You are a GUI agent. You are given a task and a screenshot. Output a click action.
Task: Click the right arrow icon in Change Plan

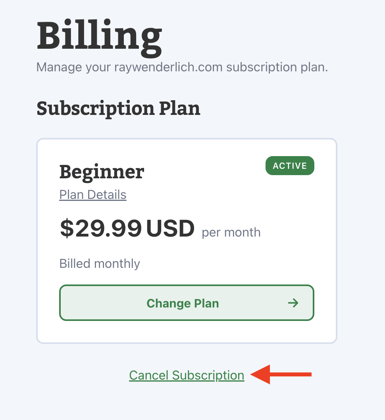293,303
